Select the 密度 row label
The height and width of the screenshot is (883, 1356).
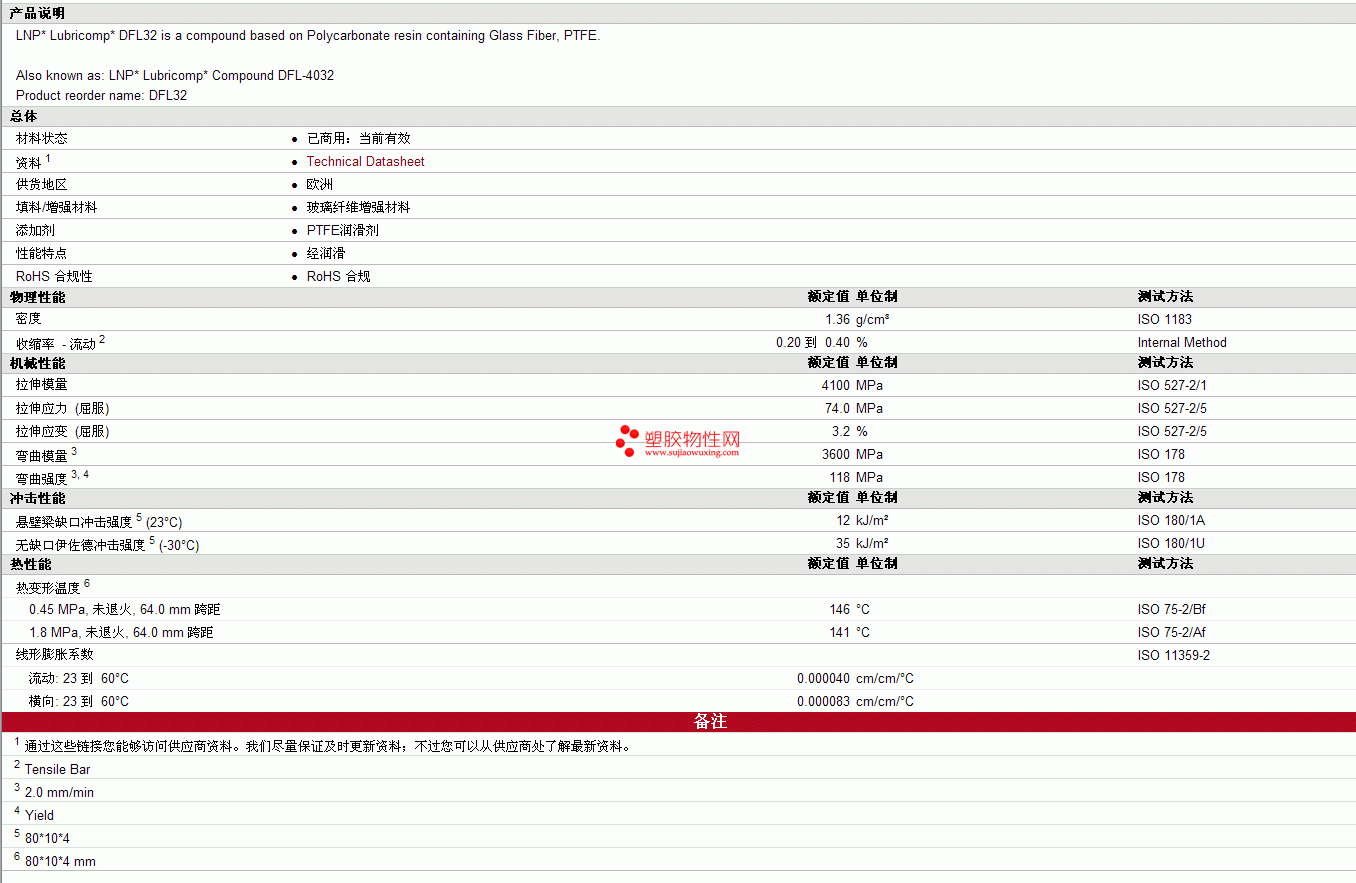[29, 319]
